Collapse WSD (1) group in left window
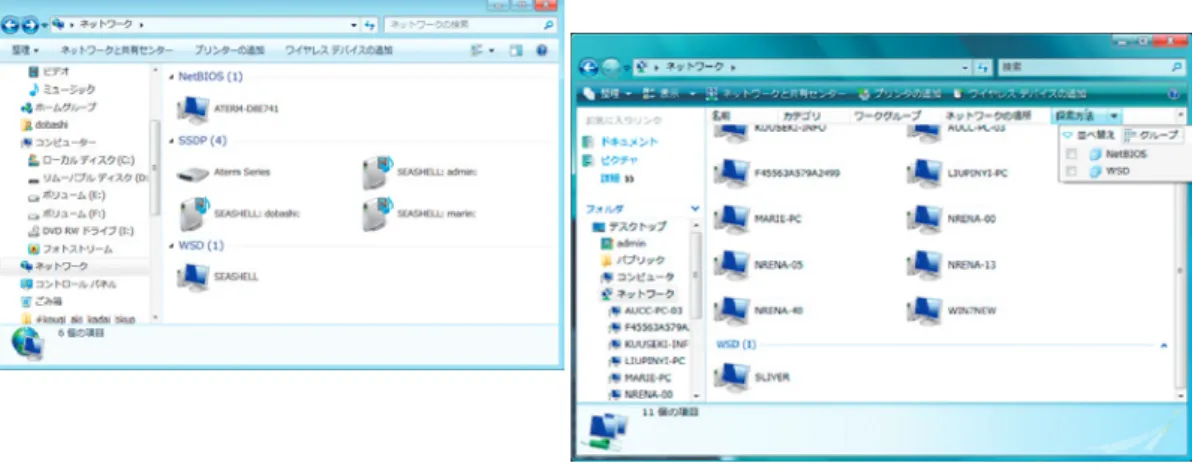Viewport: 1192px width, 469px height. click(x=171, y=246)
